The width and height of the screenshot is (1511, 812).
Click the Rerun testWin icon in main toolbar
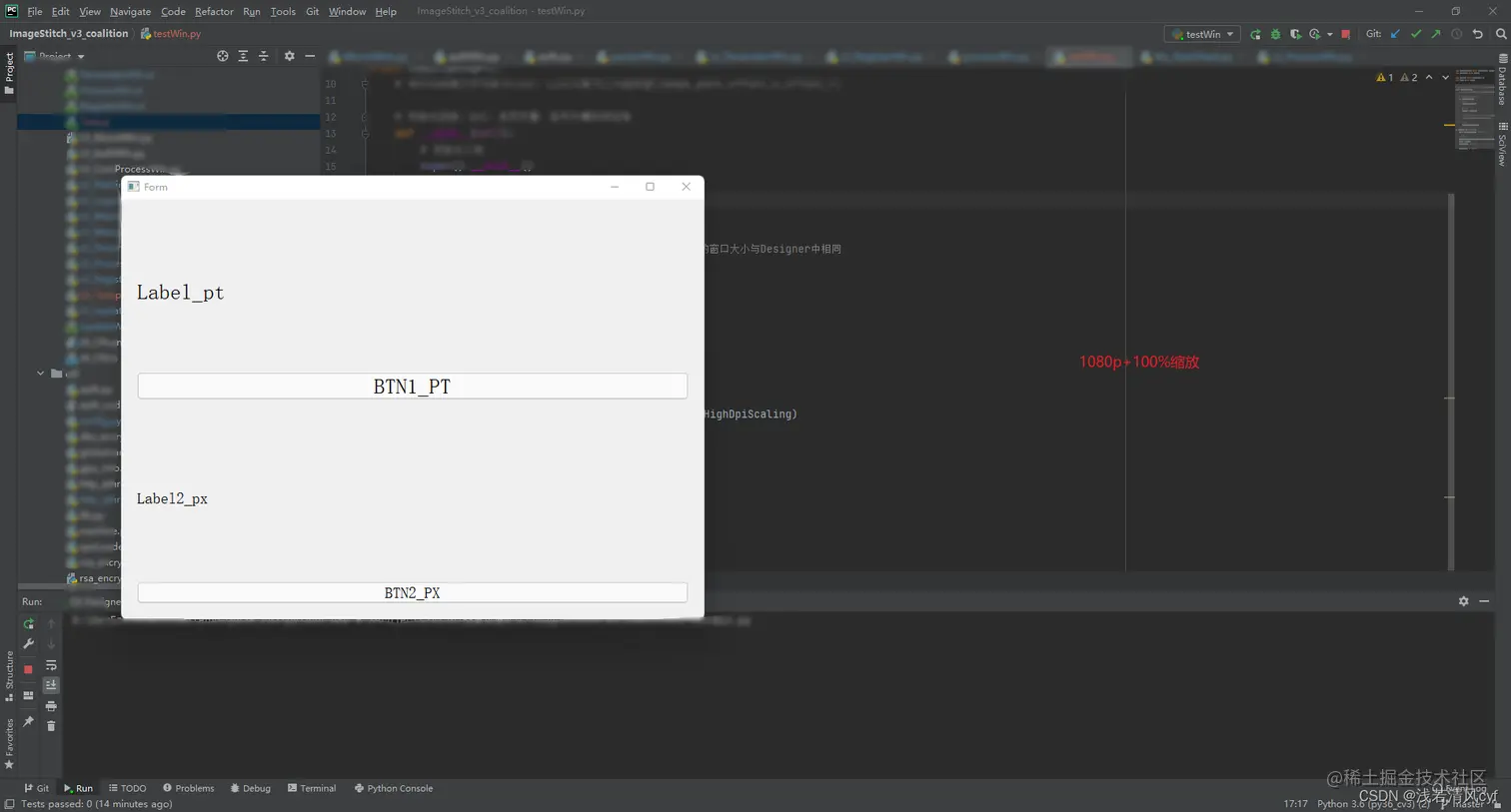(1255, 34)
